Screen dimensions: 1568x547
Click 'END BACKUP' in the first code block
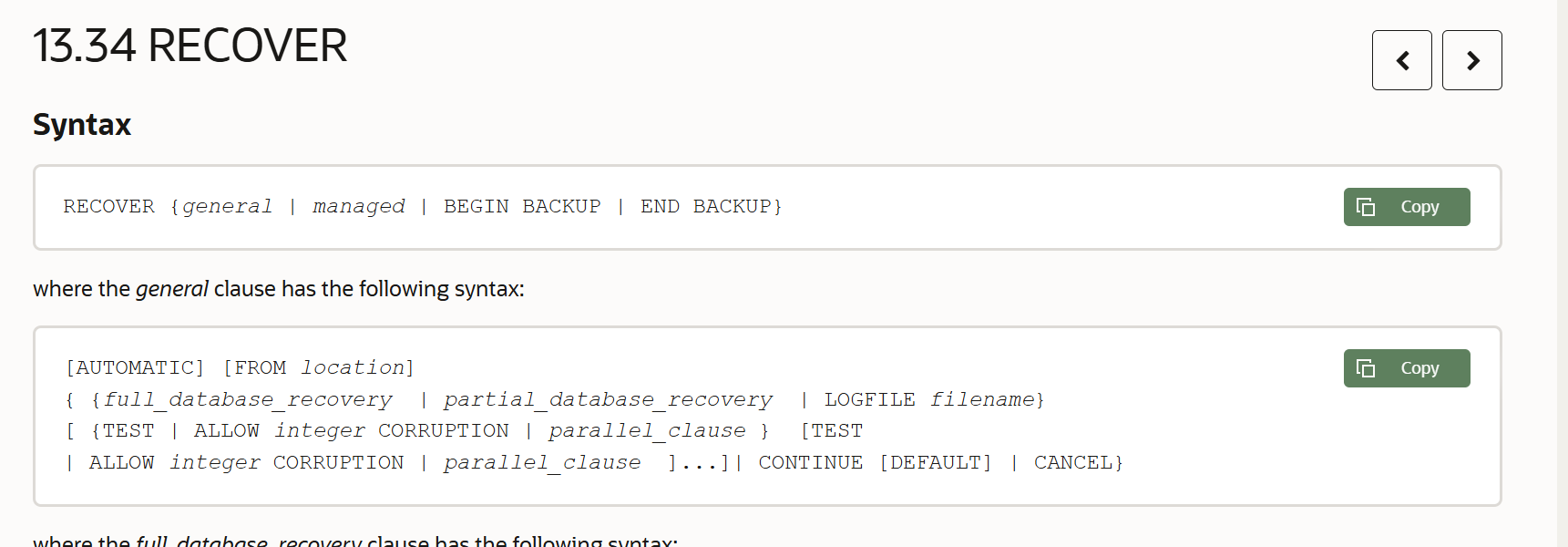706,207
